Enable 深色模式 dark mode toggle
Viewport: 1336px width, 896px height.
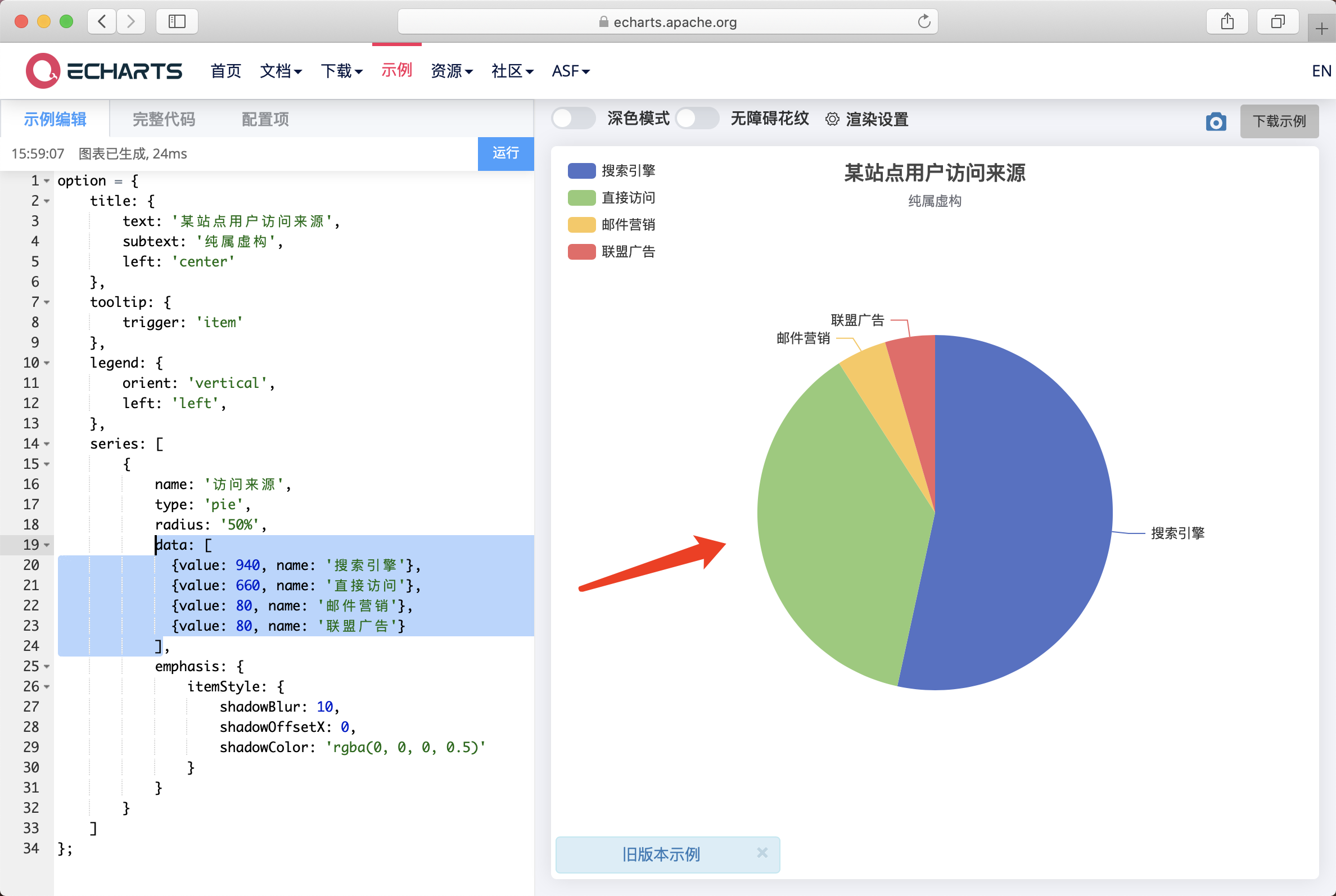574,118
